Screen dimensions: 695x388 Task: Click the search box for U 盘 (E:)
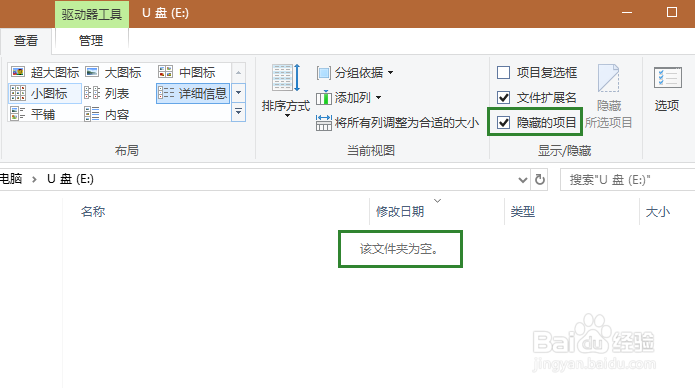627,180
